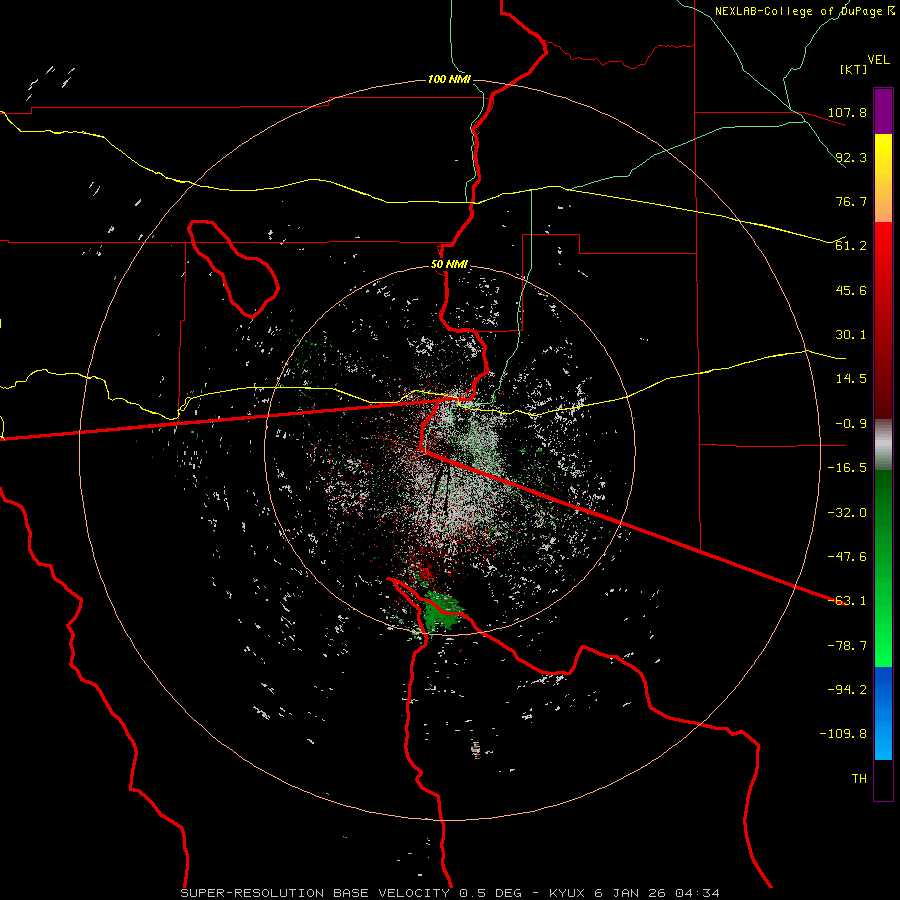
Task: Select the -47.6 legend value
Action: [x=847, y=557]
